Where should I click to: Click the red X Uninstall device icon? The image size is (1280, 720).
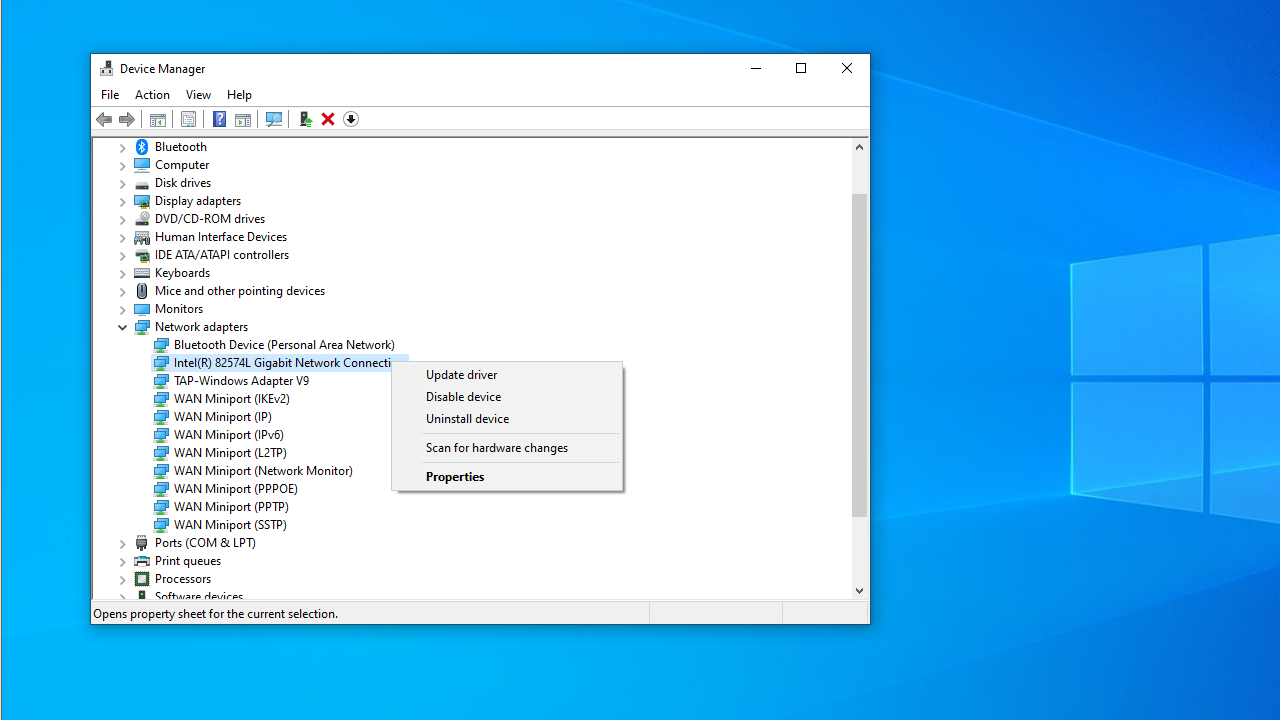tap(328, 119)
